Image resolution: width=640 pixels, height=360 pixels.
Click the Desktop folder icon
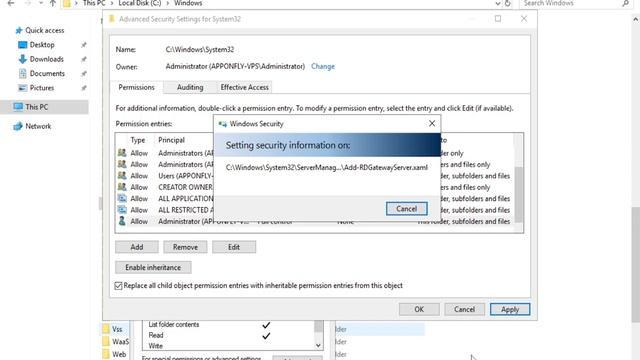click(23, 45)
